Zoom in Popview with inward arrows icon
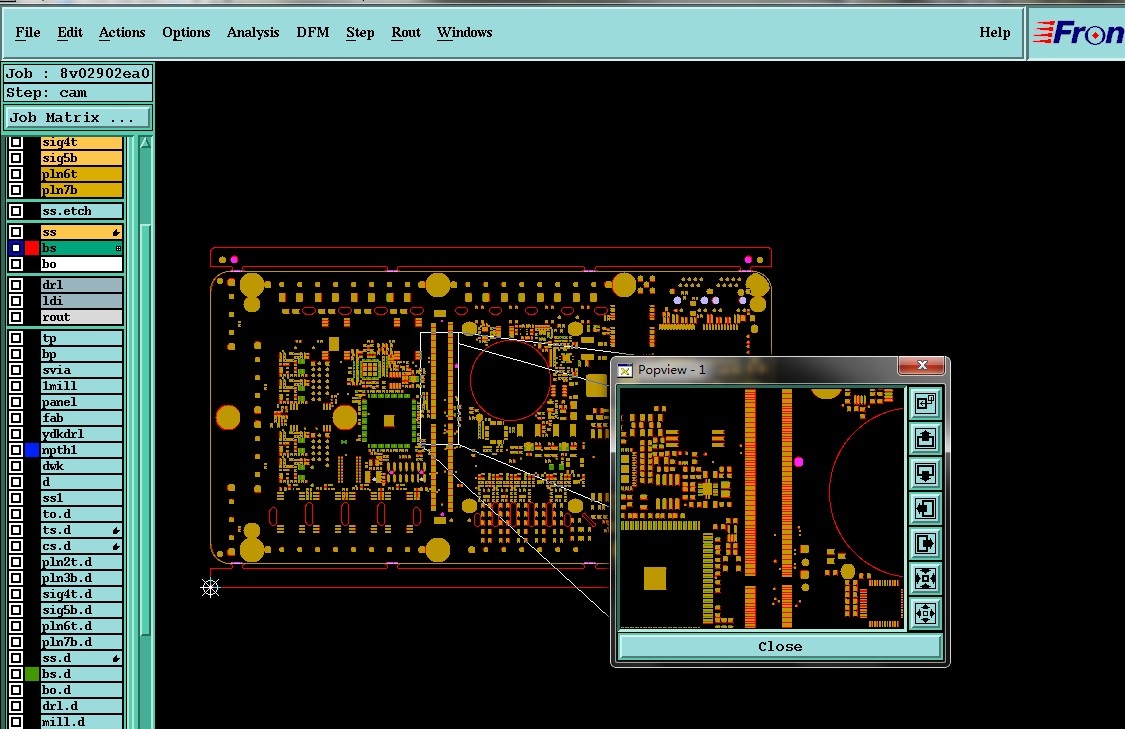Image resolution: width=1125 pixels, height=729 pixels. click(925, 578)
